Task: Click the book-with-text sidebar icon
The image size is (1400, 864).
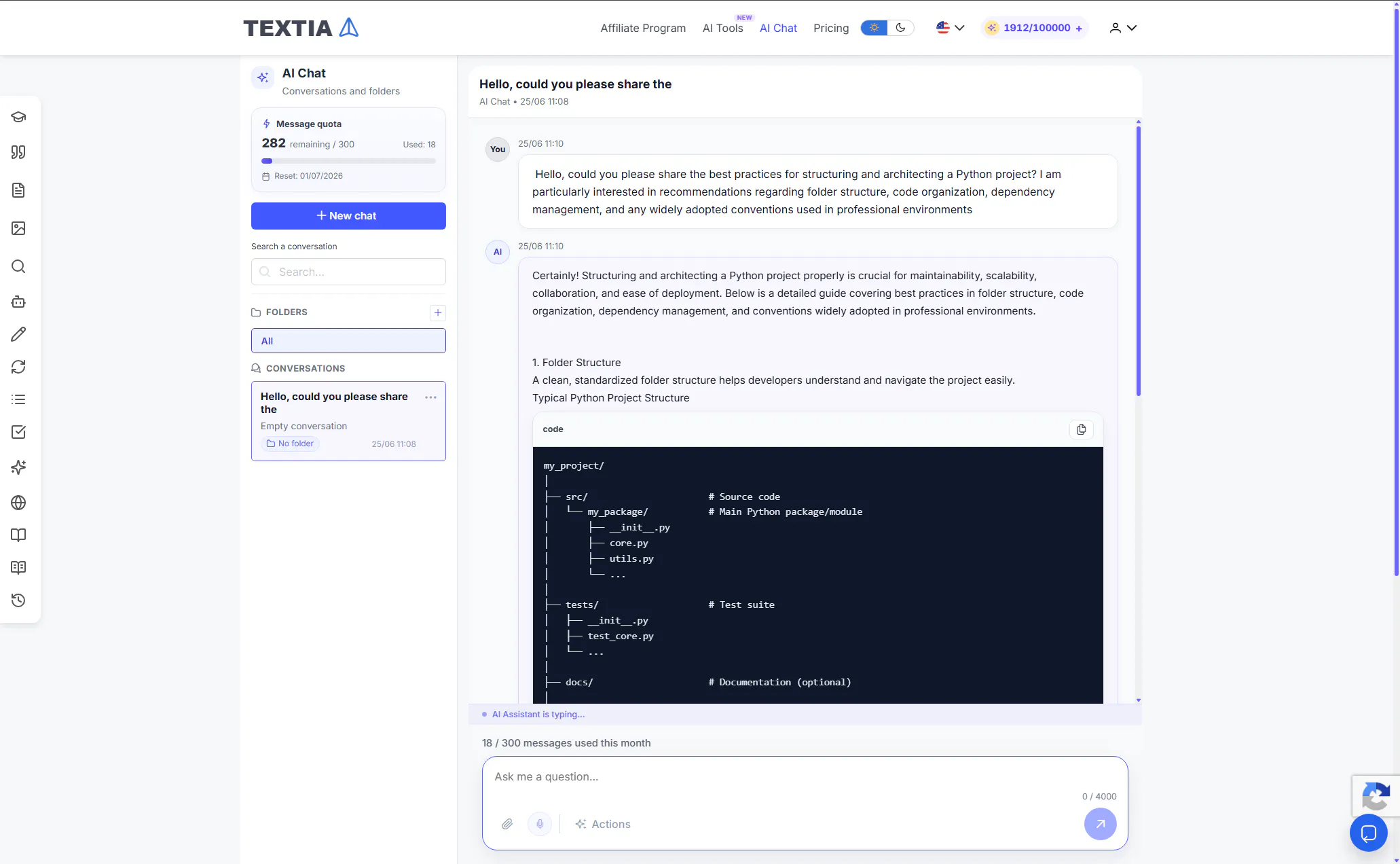Action: tap(18, 568)
